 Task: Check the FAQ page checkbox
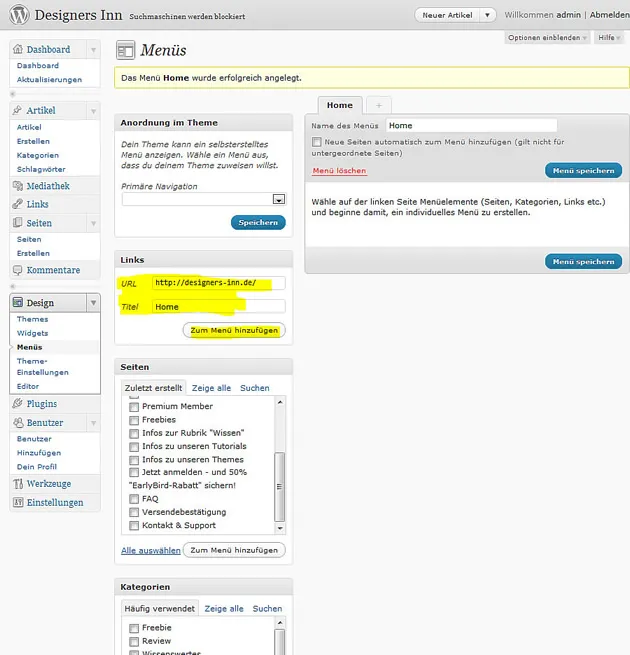coord(134,499)
